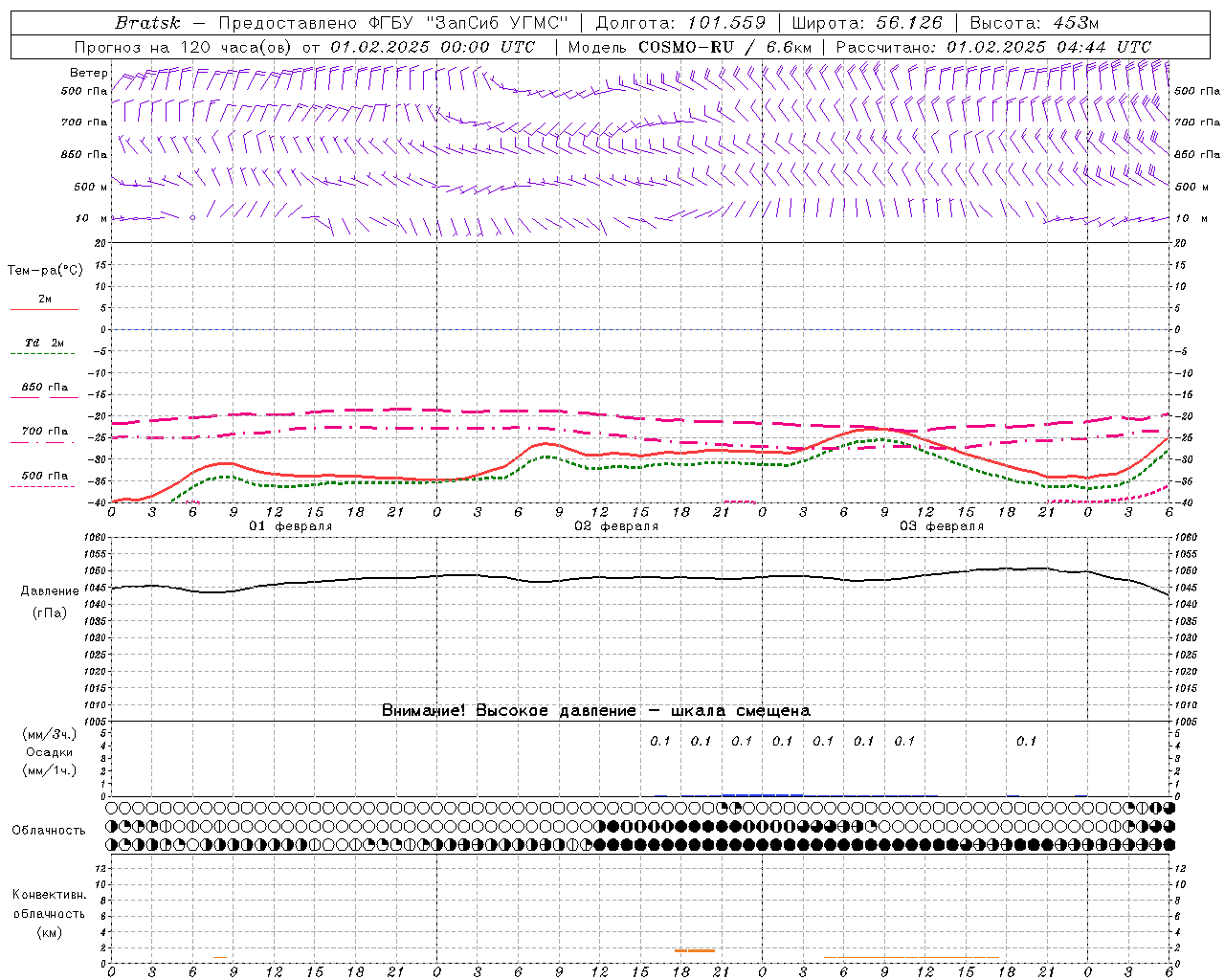Click the blue precipitation bar on the rainfall axis
Viewport: 1225px width, 980px height.
tap(763, 794)
